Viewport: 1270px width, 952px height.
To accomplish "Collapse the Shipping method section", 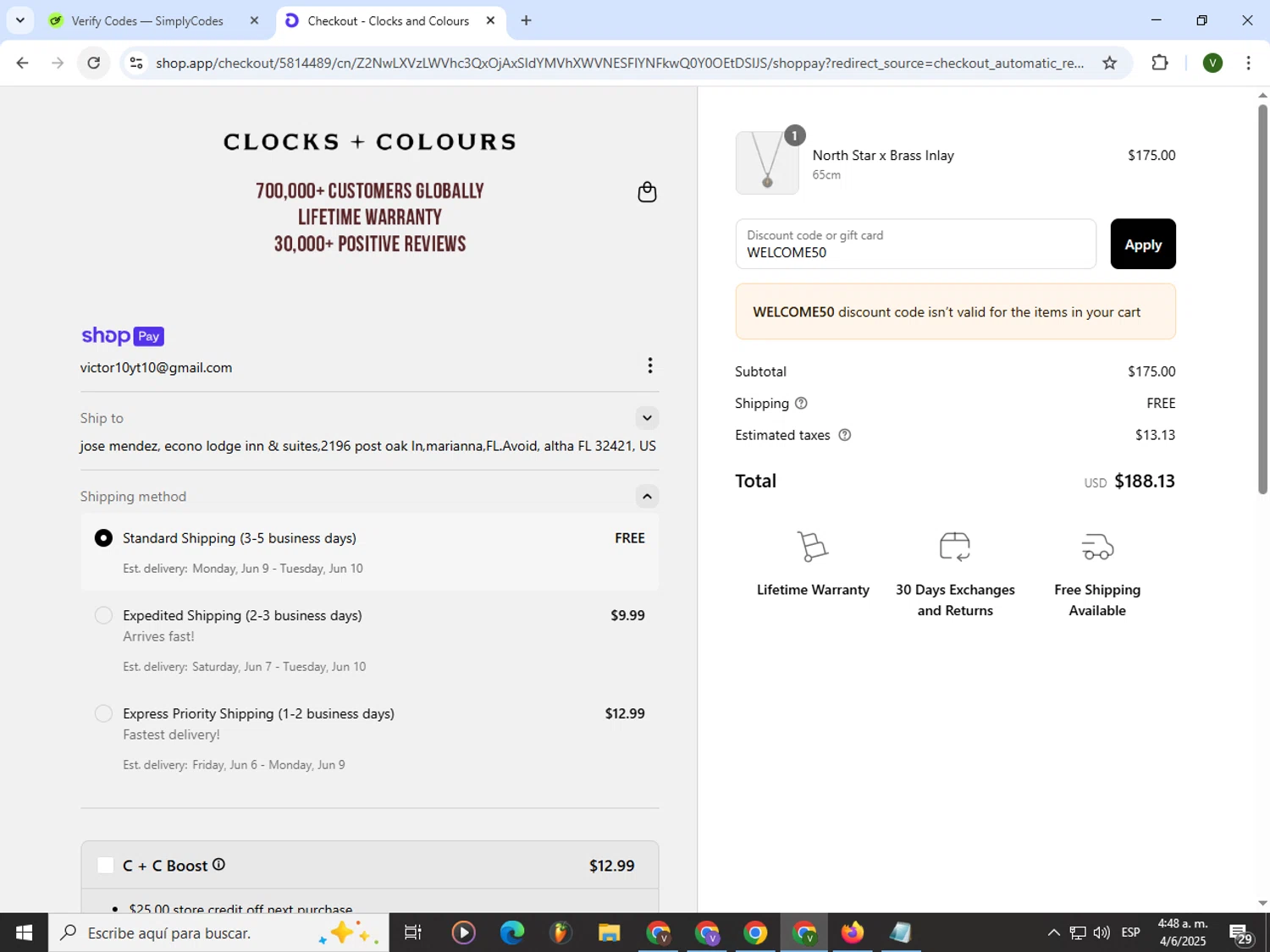I will (647, 497).
